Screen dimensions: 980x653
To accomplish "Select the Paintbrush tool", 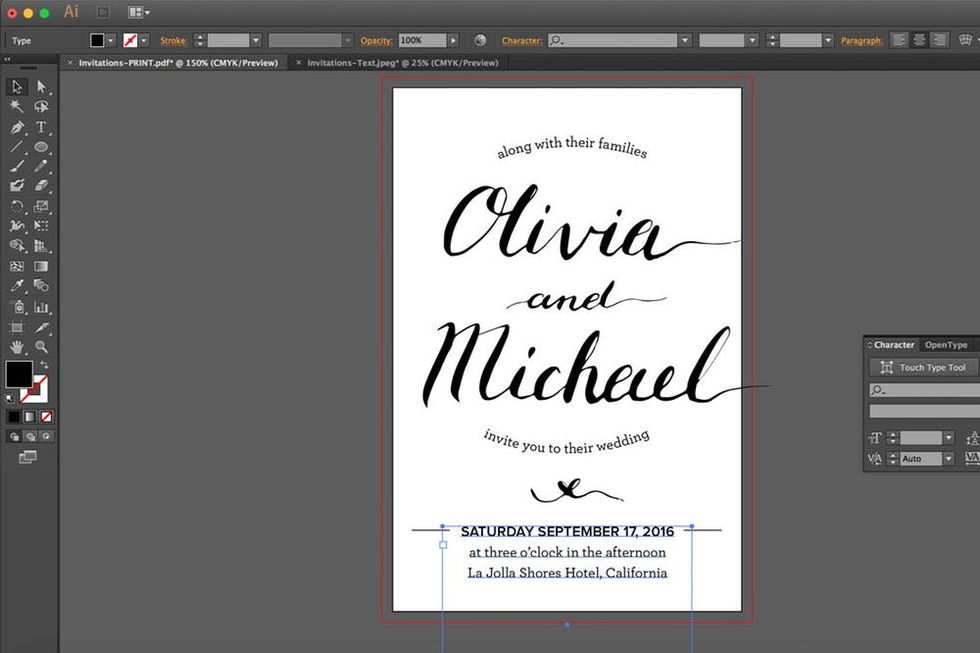I will 17,166.
